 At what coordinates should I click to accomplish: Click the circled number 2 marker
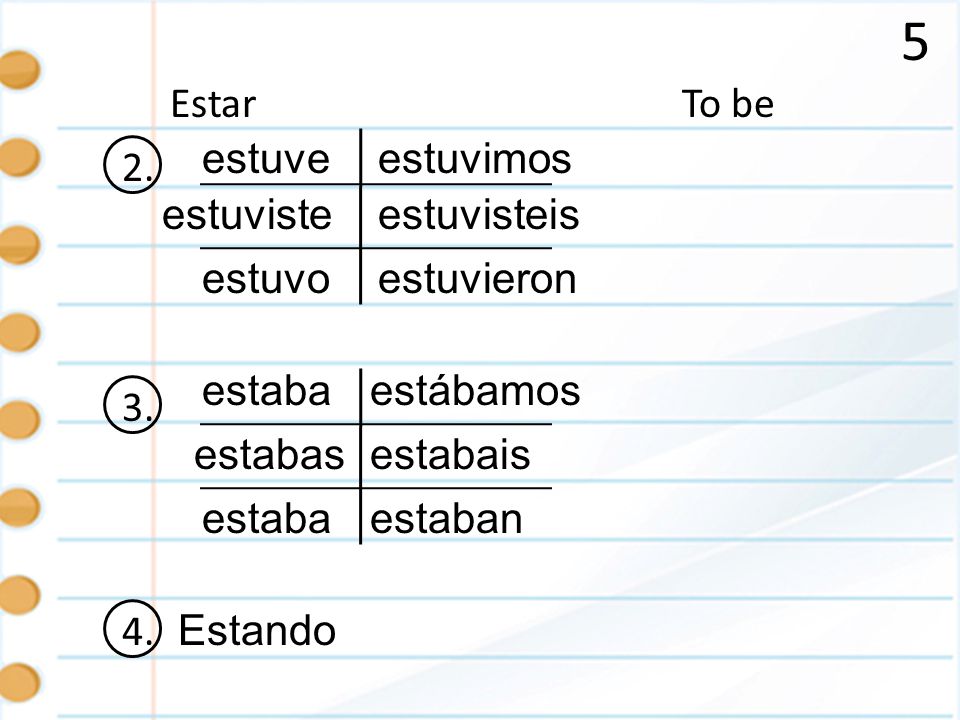pos(133,165)
